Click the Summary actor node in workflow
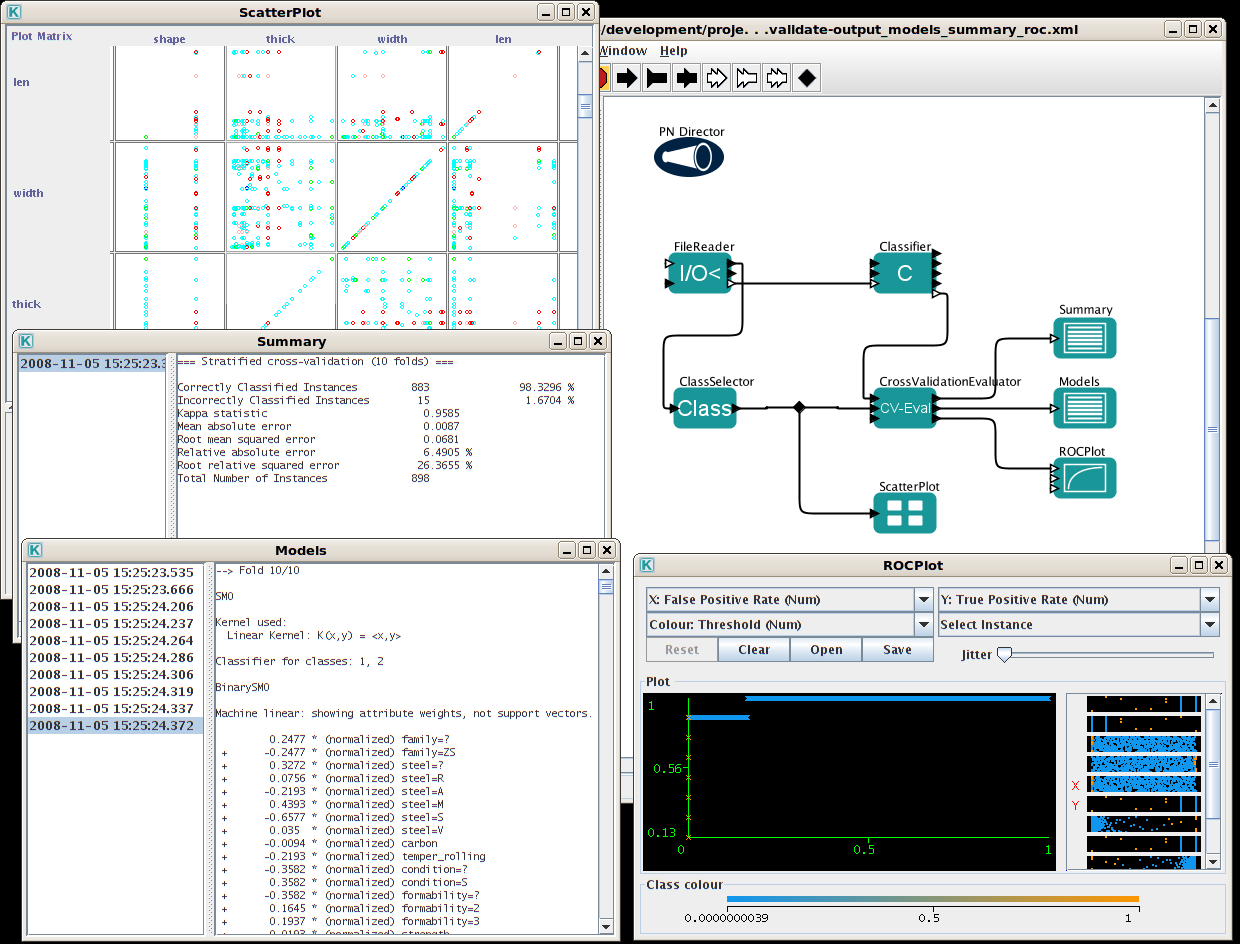 [x=1086, y=338]
